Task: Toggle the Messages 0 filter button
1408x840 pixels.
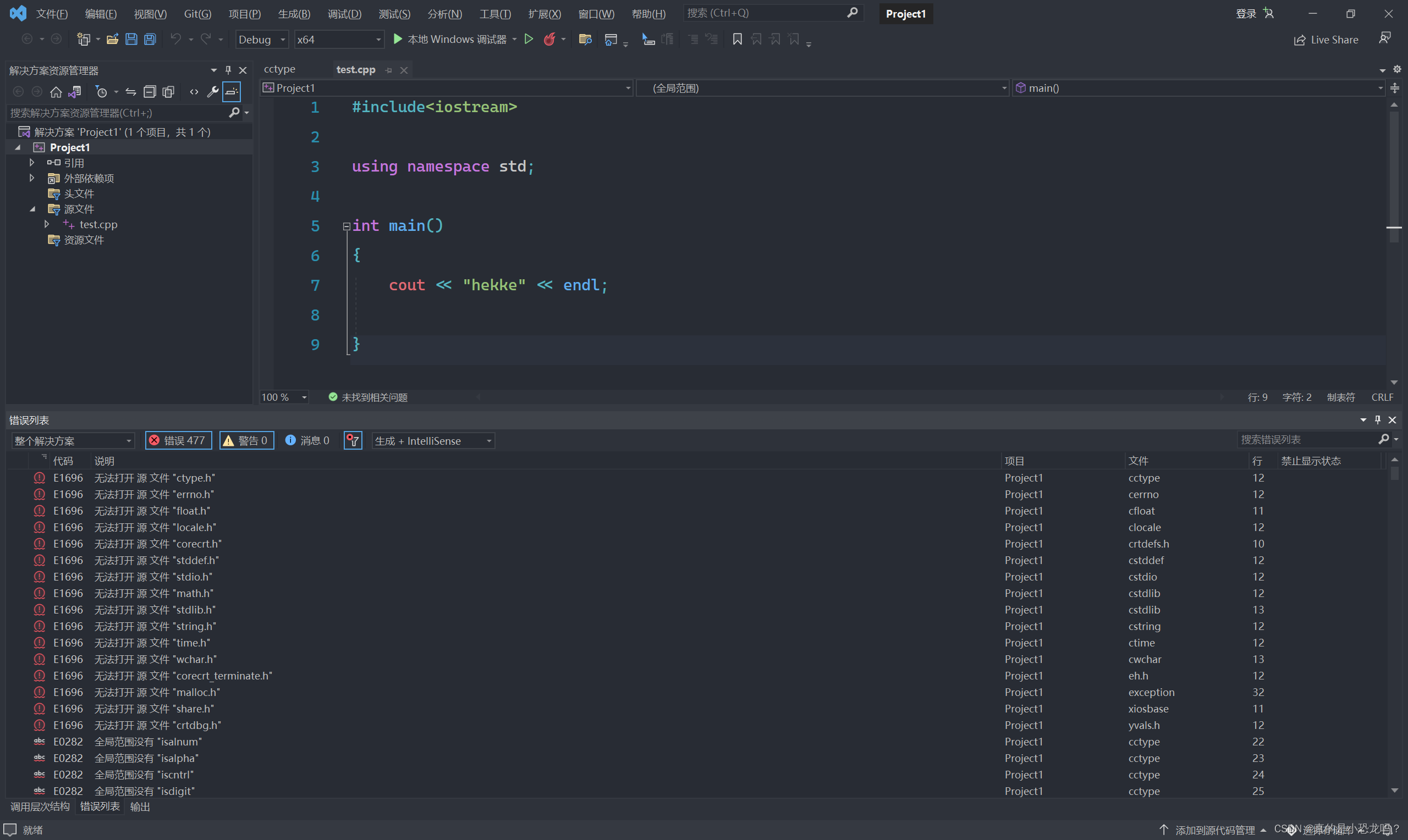Action: (x=307, y=440)
